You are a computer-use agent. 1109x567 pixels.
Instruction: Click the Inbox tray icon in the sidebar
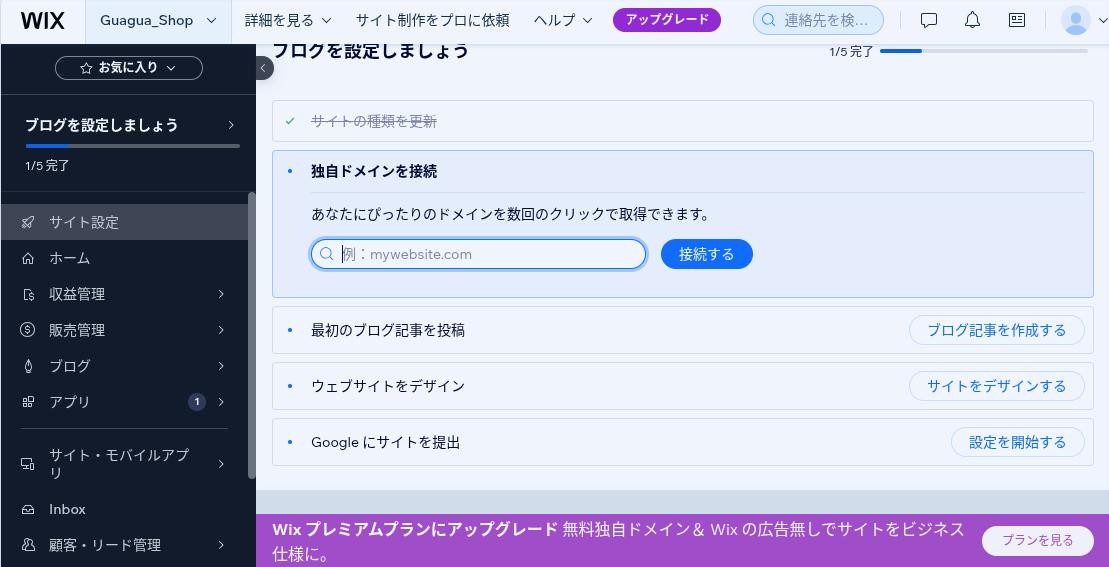click(x=28, y=509)
